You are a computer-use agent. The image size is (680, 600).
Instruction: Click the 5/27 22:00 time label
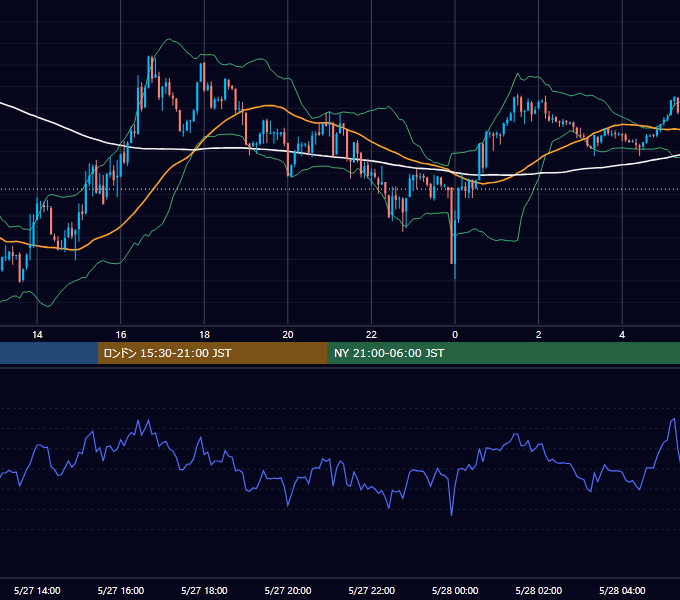[x=372, y=590]
